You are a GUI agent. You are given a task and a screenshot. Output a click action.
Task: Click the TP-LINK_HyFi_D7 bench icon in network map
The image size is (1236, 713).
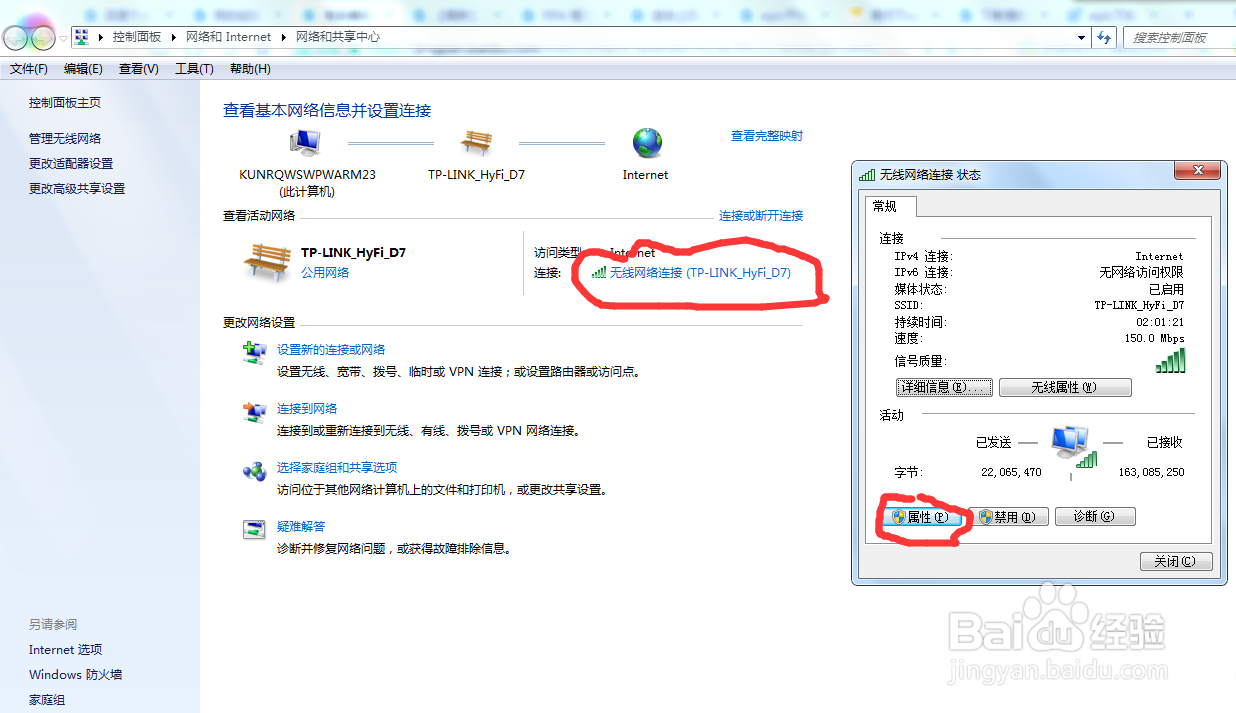pos(476,143)
